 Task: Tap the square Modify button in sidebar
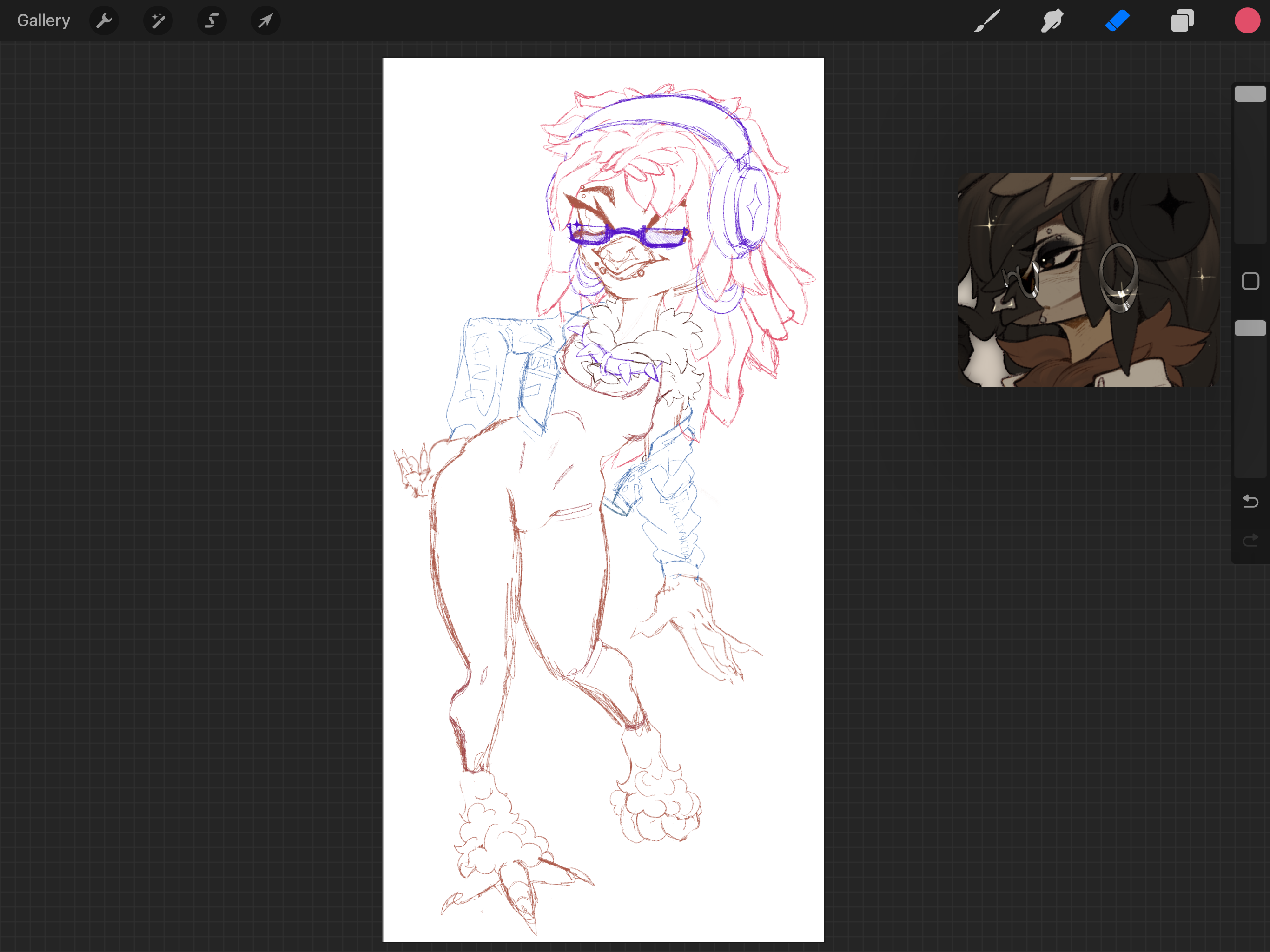[x=1250, y=281]
